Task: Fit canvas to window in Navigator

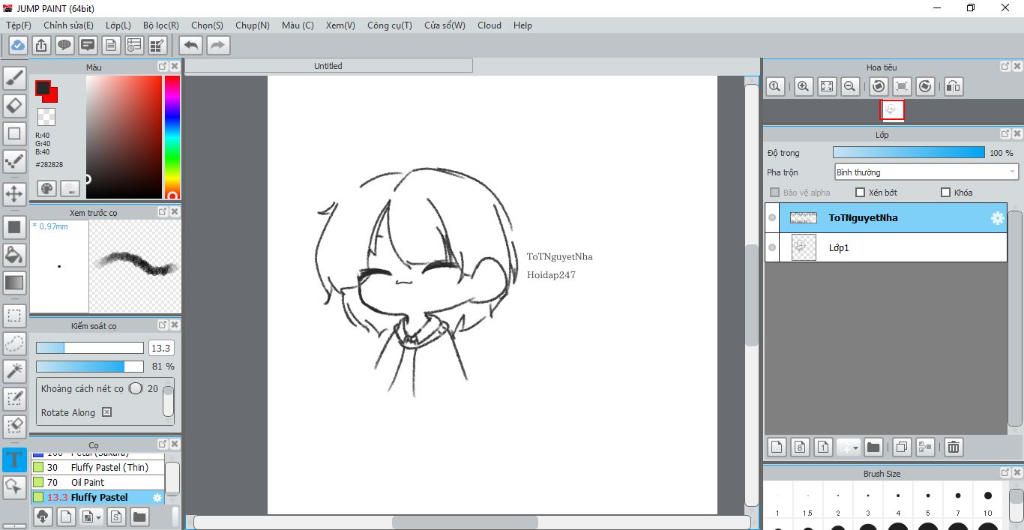Action: pos(826,86)
